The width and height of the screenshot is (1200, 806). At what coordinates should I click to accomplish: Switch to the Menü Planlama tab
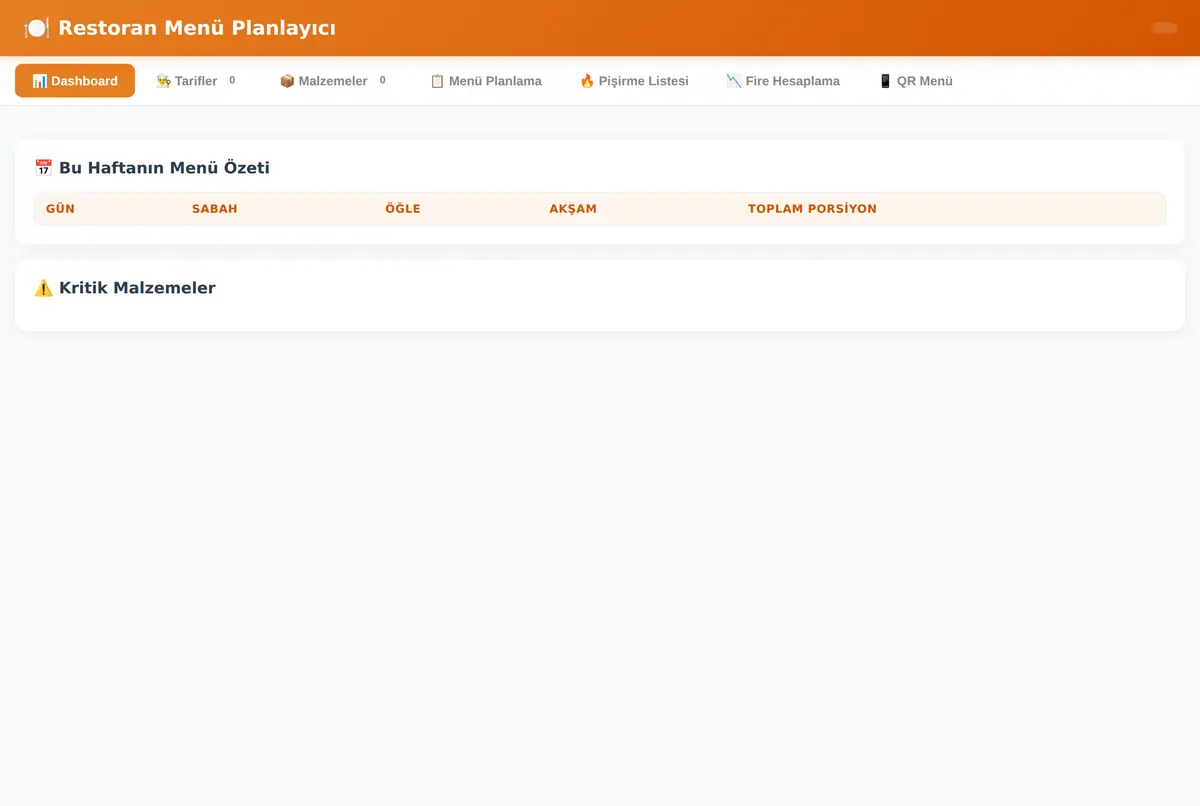[486, 81]
